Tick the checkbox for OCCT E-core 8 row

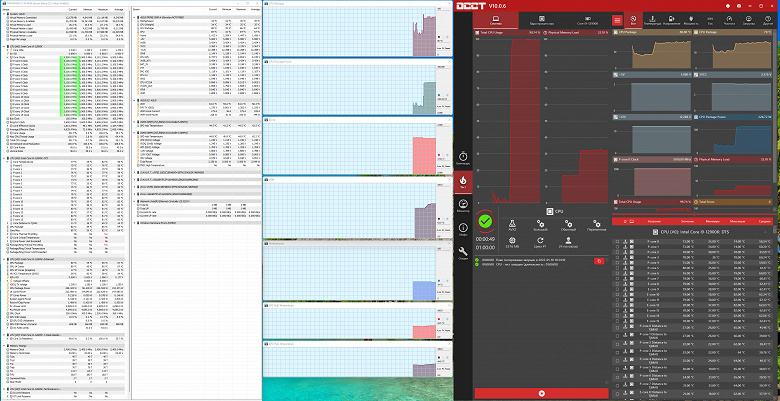617,284
